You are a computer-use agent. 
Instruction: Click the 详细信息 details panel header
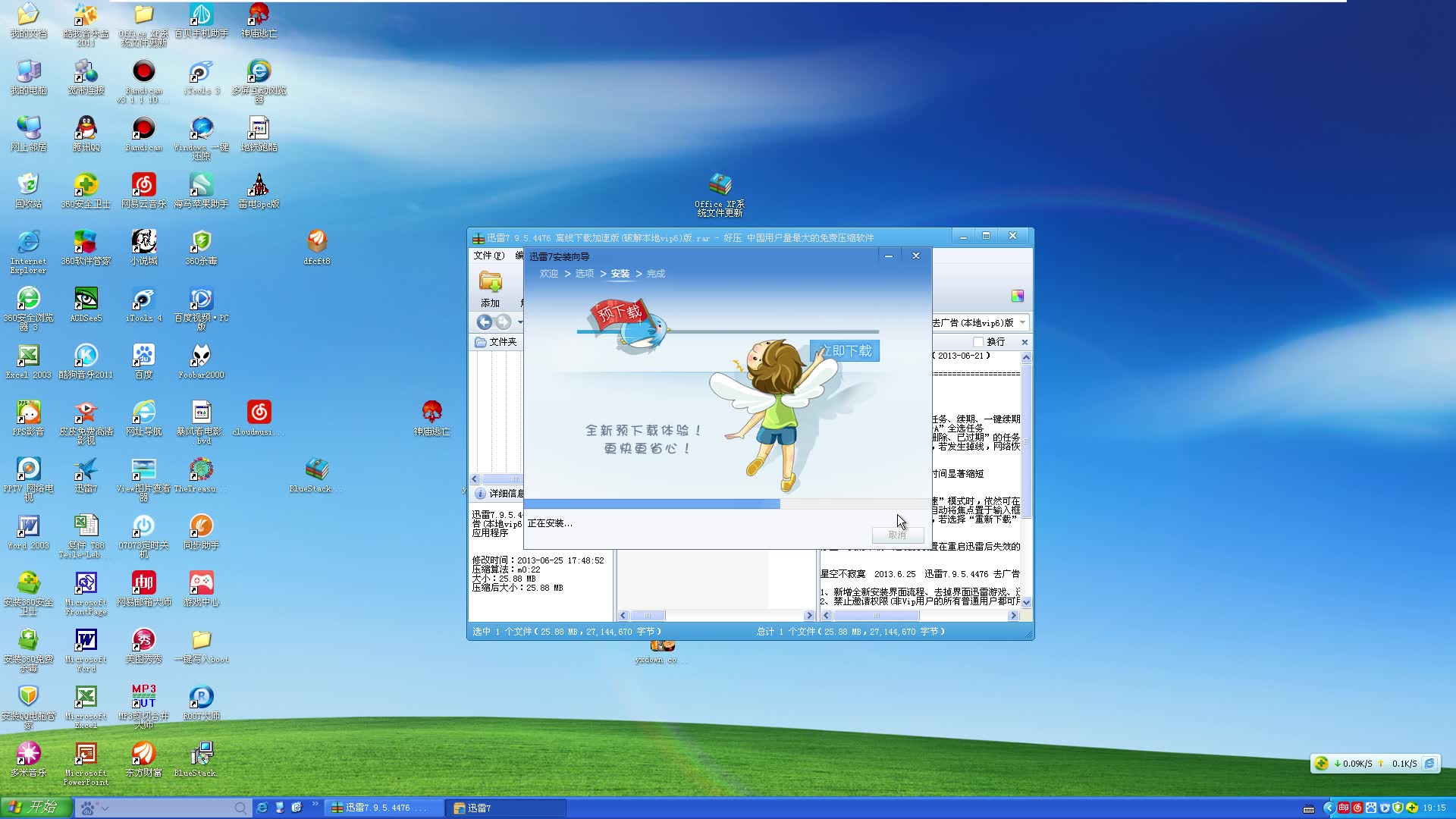[499, 494]
